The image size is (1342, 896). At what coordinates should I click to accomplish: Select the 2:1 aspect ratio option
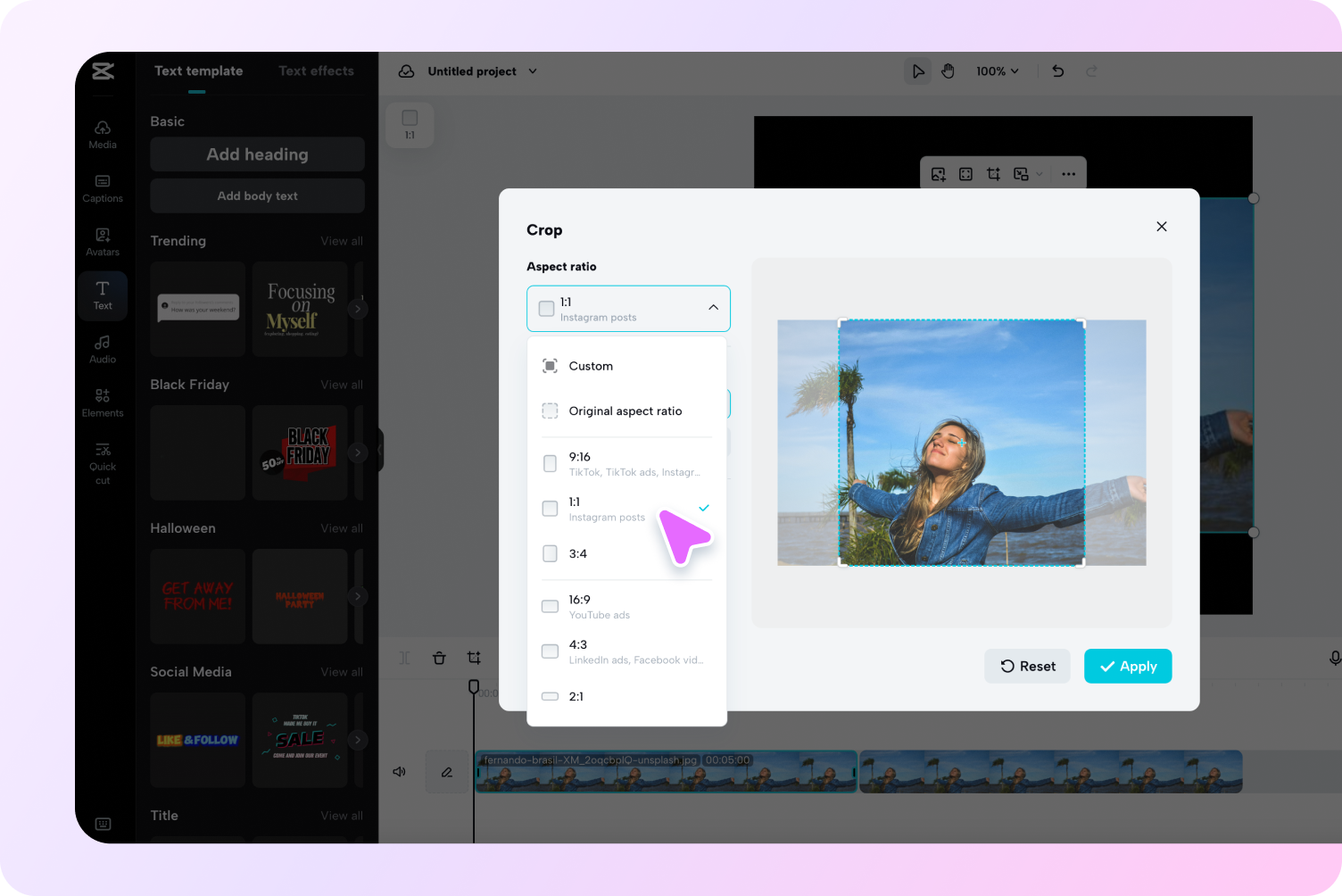pyautogui.click(x=626, y=696)
